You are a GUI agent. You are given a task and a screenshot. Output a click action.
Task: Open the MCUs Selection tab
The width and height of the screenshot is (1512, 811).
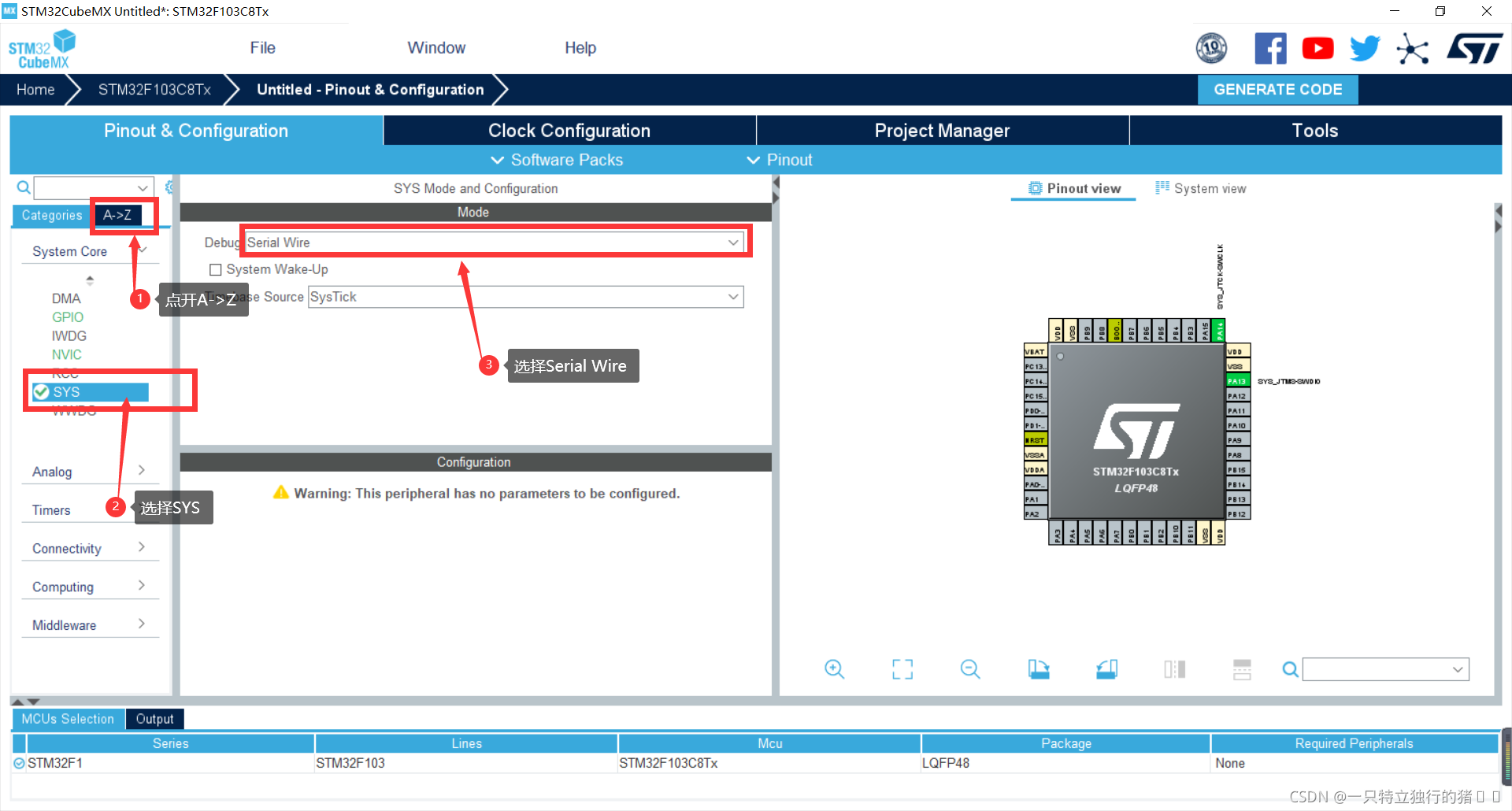pos(68,719)
